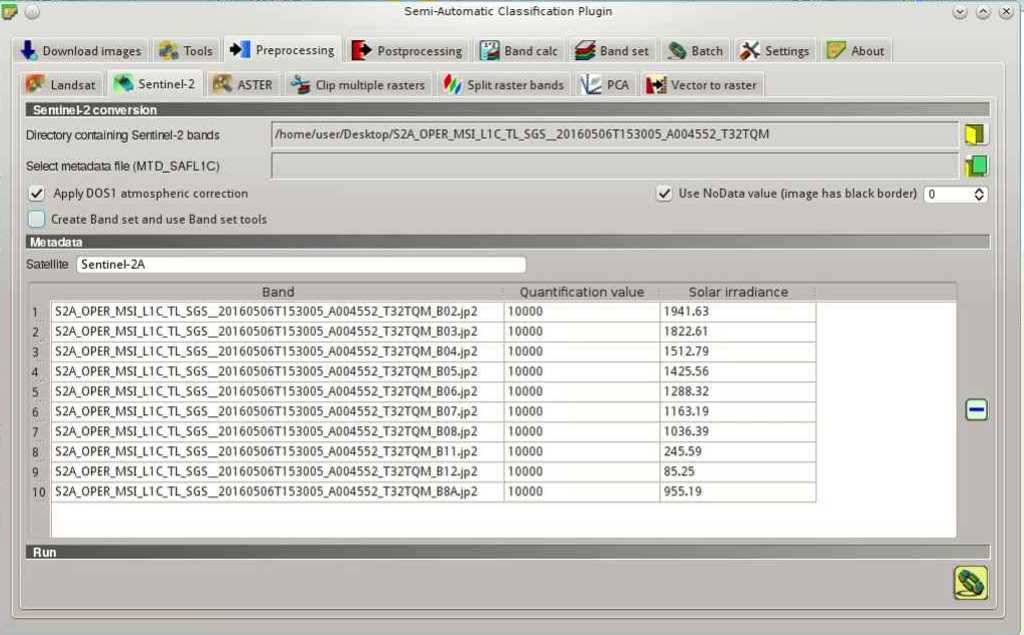Viewport: 1024px width, 635px height.
Task: Toggle Use NoData value option
Action: 666,193
